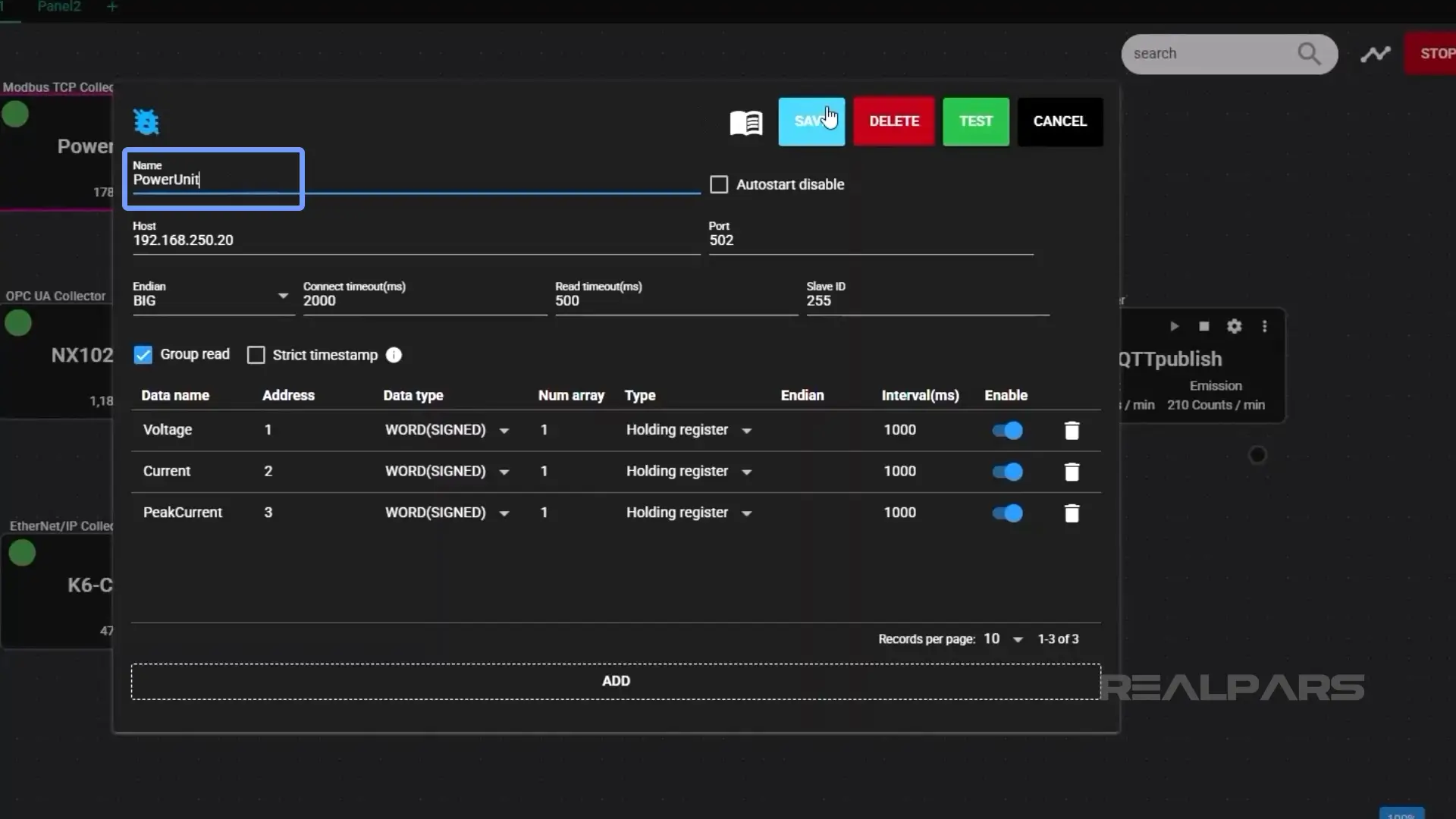The width and height of the screenshot is (1456, 819).
Task: Click green status circle of EtherNet/IP Collector
Action: (x=22, y=553)
